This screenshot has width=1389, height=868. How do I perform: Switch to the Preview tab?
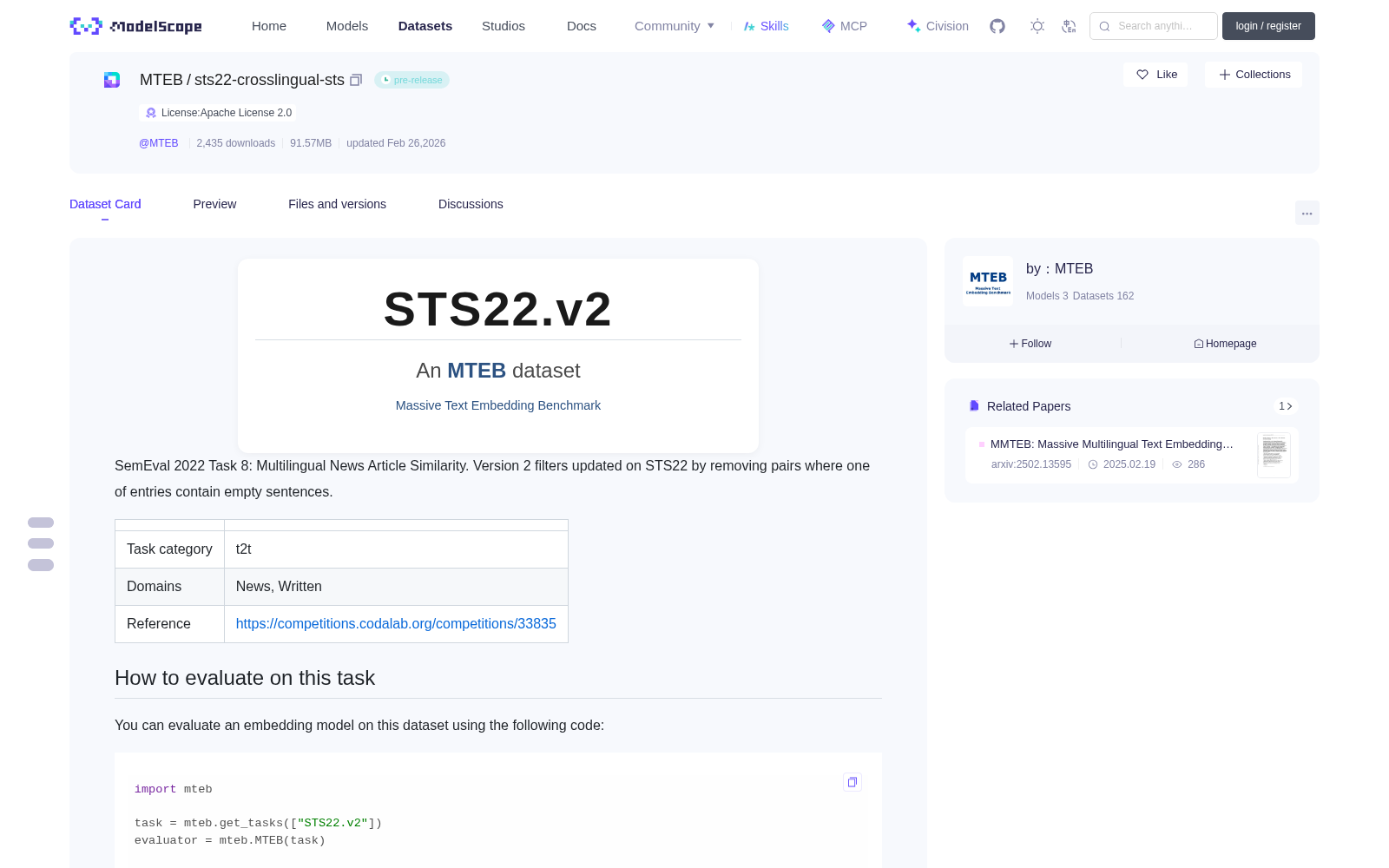tap(214, 204)
